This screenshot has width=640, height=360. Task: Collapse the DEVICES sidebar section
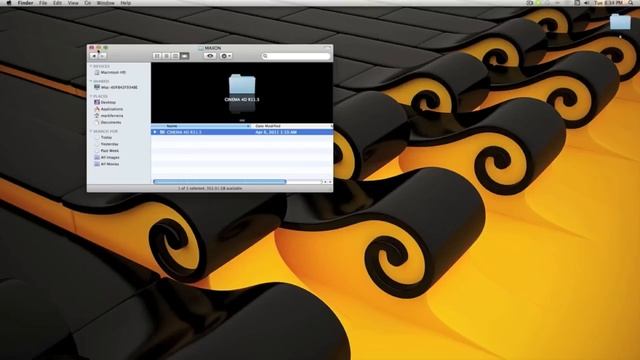[91, 66]
